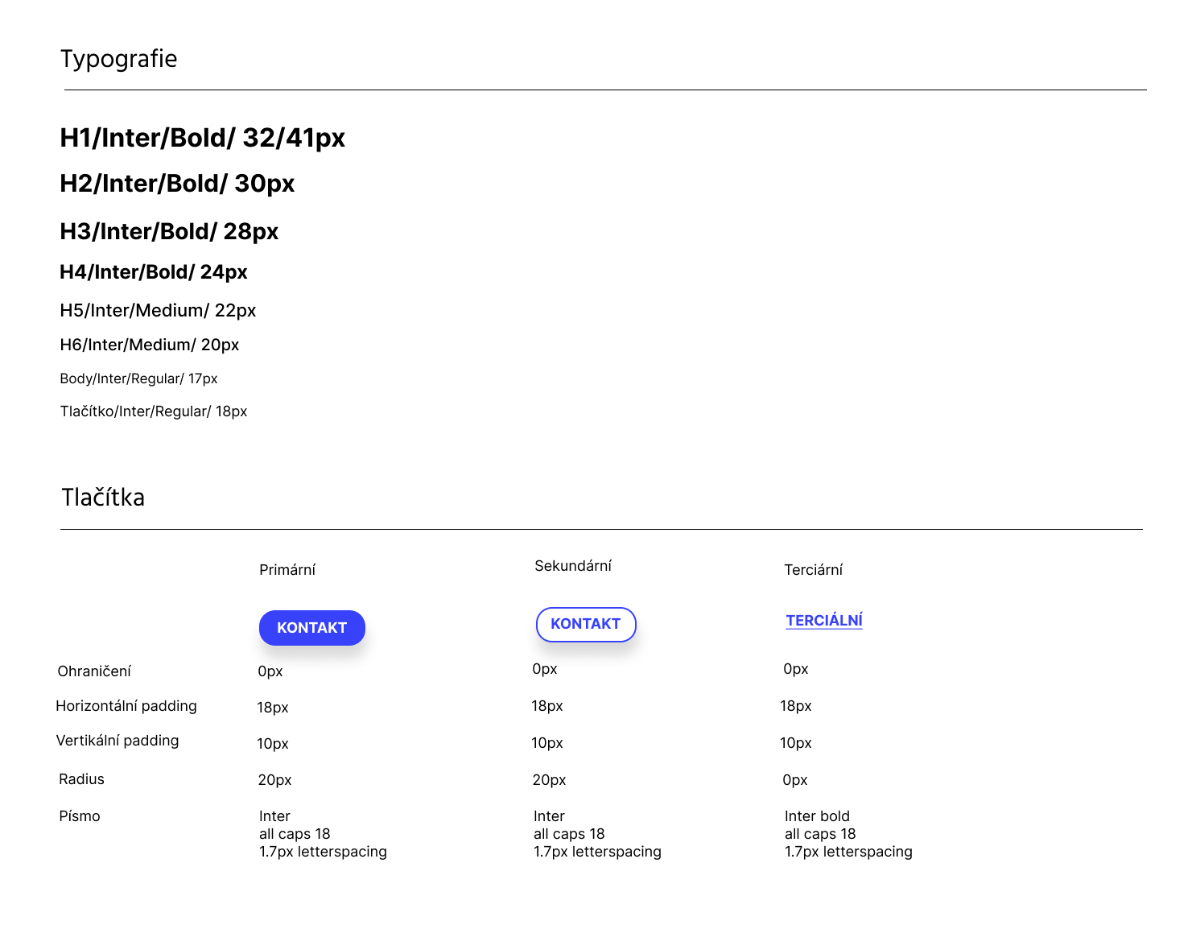Click the Radius row label
This screenshot has height=950, width=1200.
pos(82,779)
